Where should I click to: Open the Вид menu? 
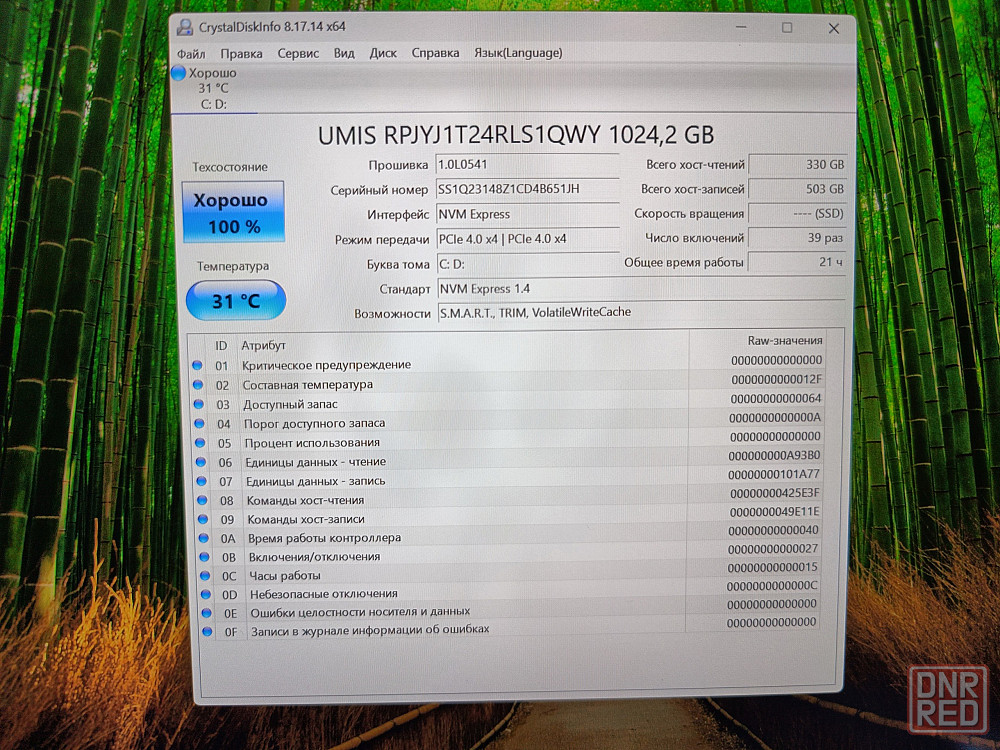[344, 53]
